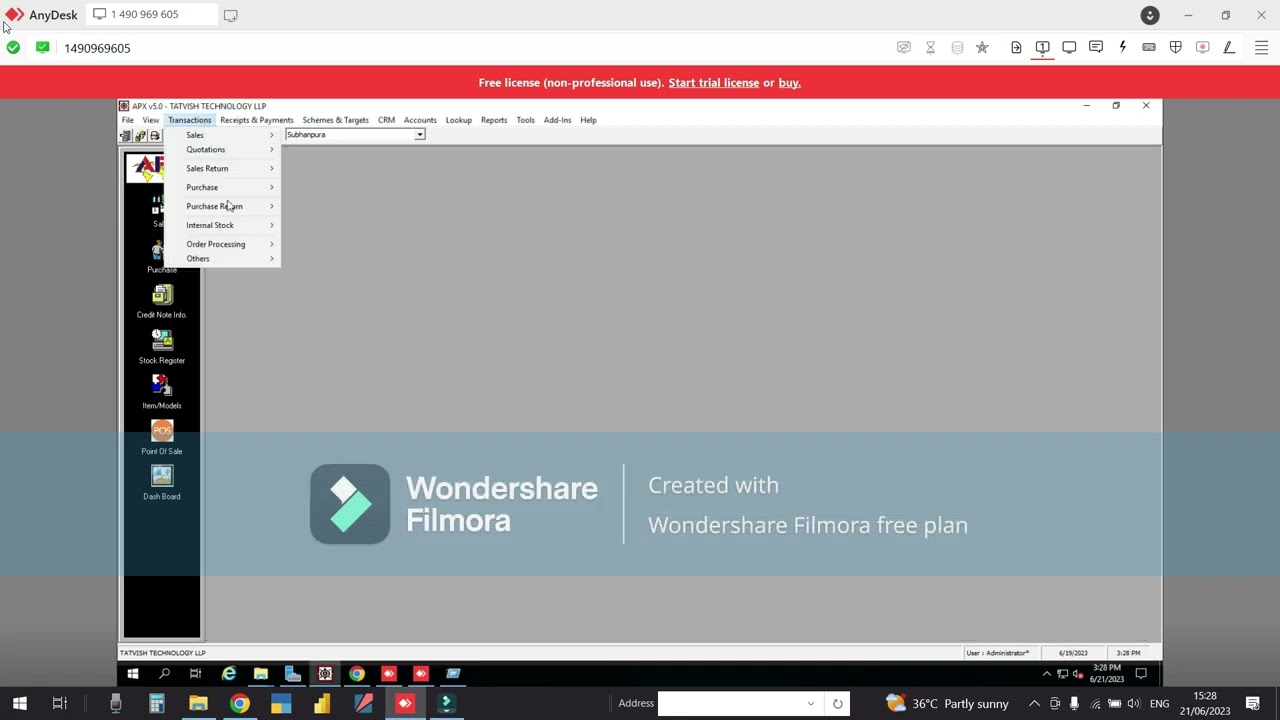Open AnyDesk keyboard settings icon
The width and height of the screenshot is (1280, 720).
click(x=1149, y=47)
